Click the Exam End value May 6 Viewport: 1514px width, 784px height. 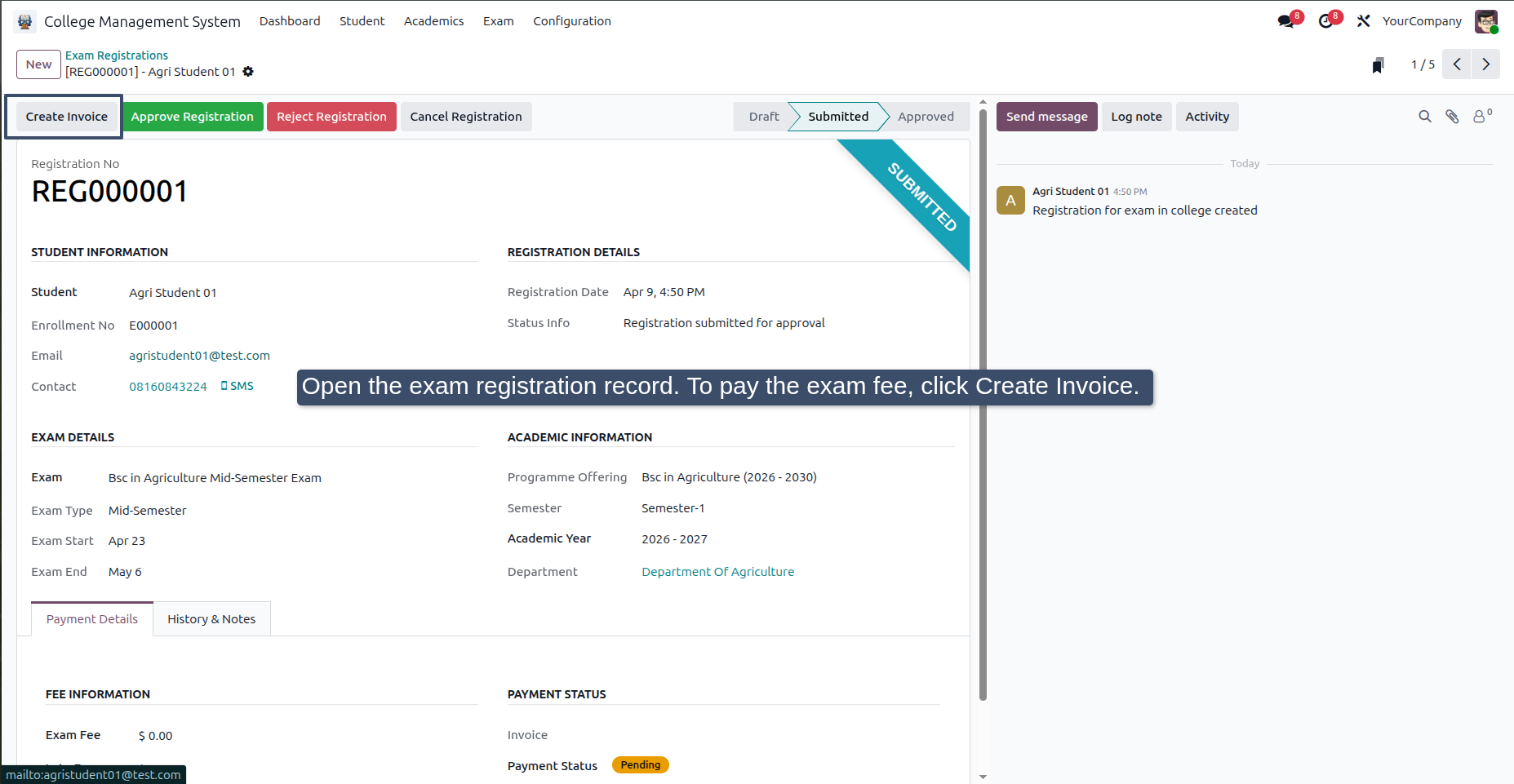tap(125, 572)
